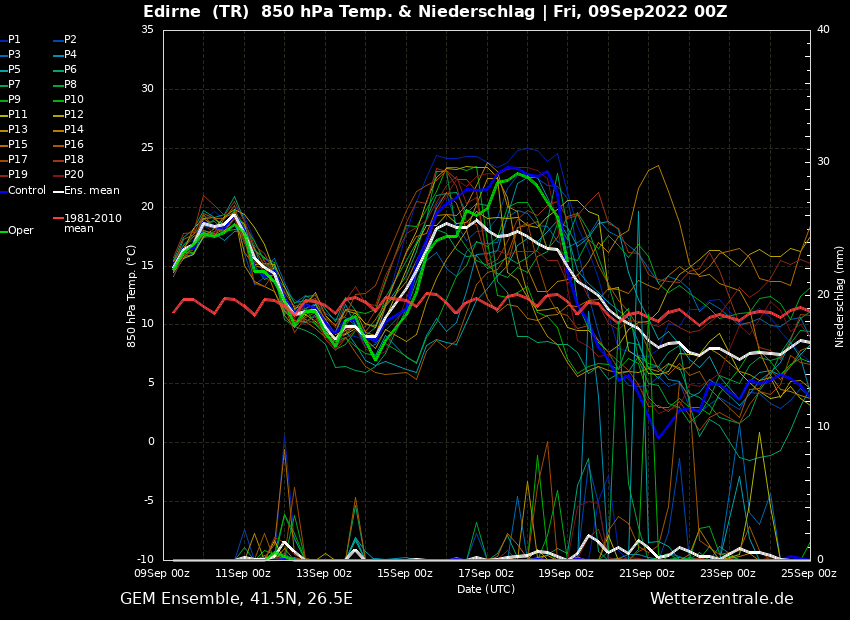850x620 pixels.
Task: Click the '09Sep 00z' x-axis tick label
Action: [x=163, y=573]
